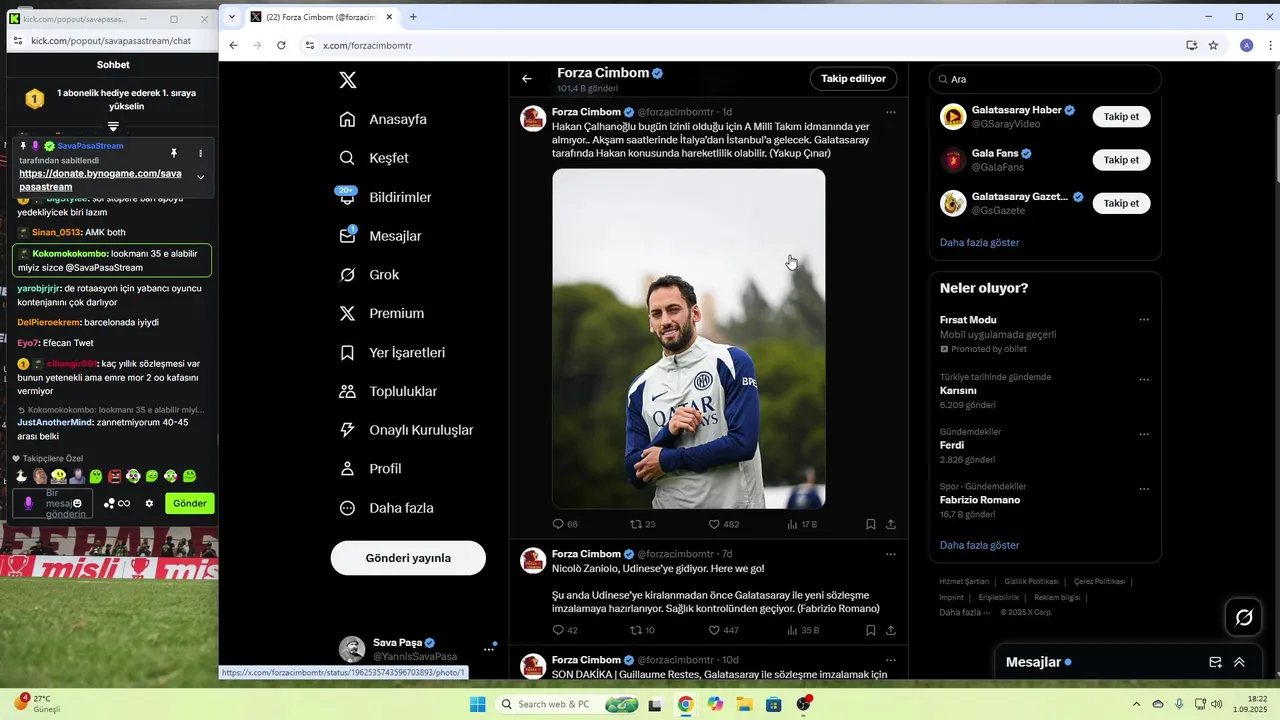Open Profil page
This screenshot has height=720, width=1280.
point(370,468)
